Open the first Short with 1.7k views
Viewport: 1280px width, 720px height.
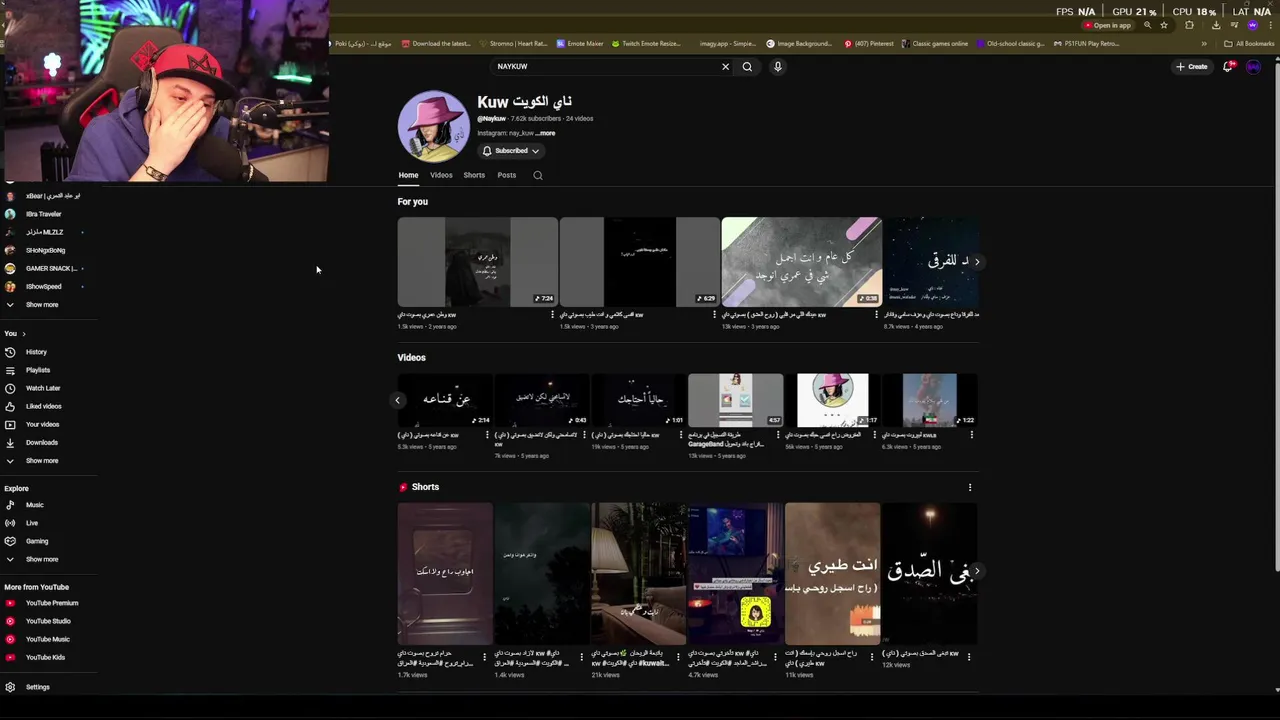click(x=445, y=574)
